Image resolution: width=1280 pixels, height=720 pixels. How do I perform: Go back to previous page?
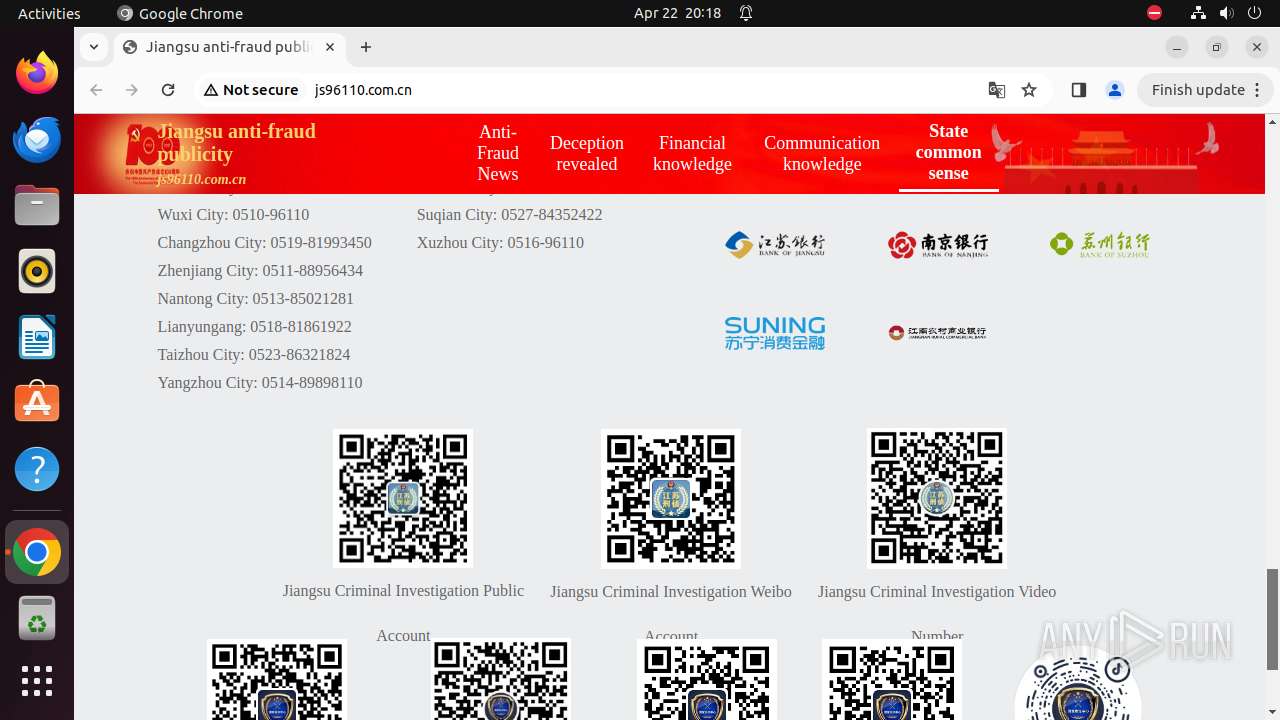click(x=96, y=90)
